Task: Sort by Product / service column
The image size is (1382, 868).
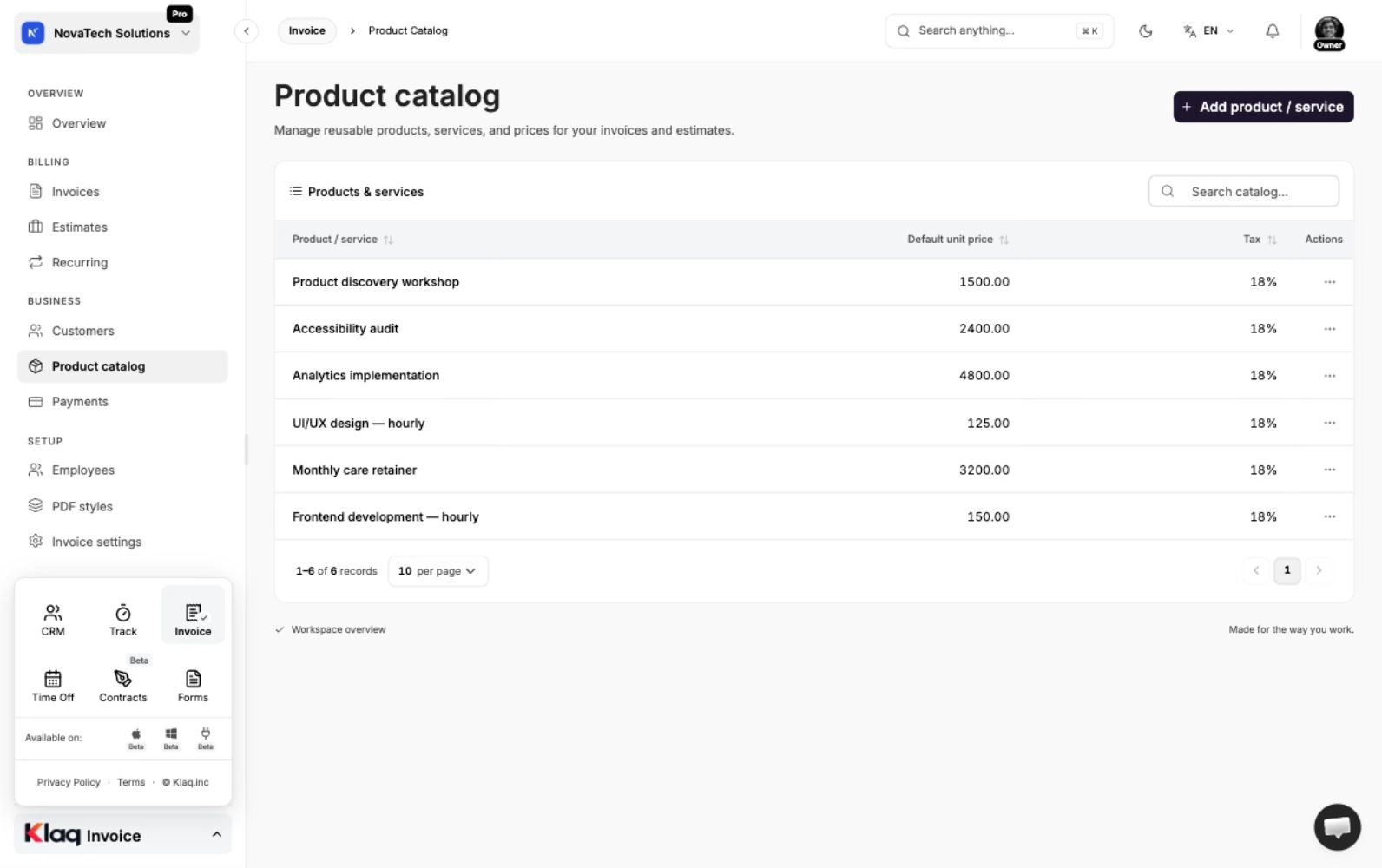Action: point(343,240)
